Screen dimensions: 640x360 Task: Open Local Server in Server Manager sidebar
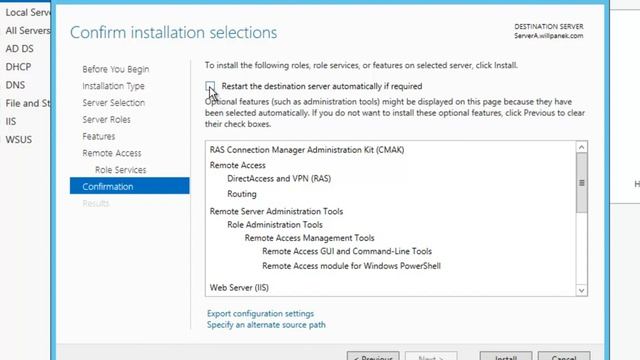point(28,12)
